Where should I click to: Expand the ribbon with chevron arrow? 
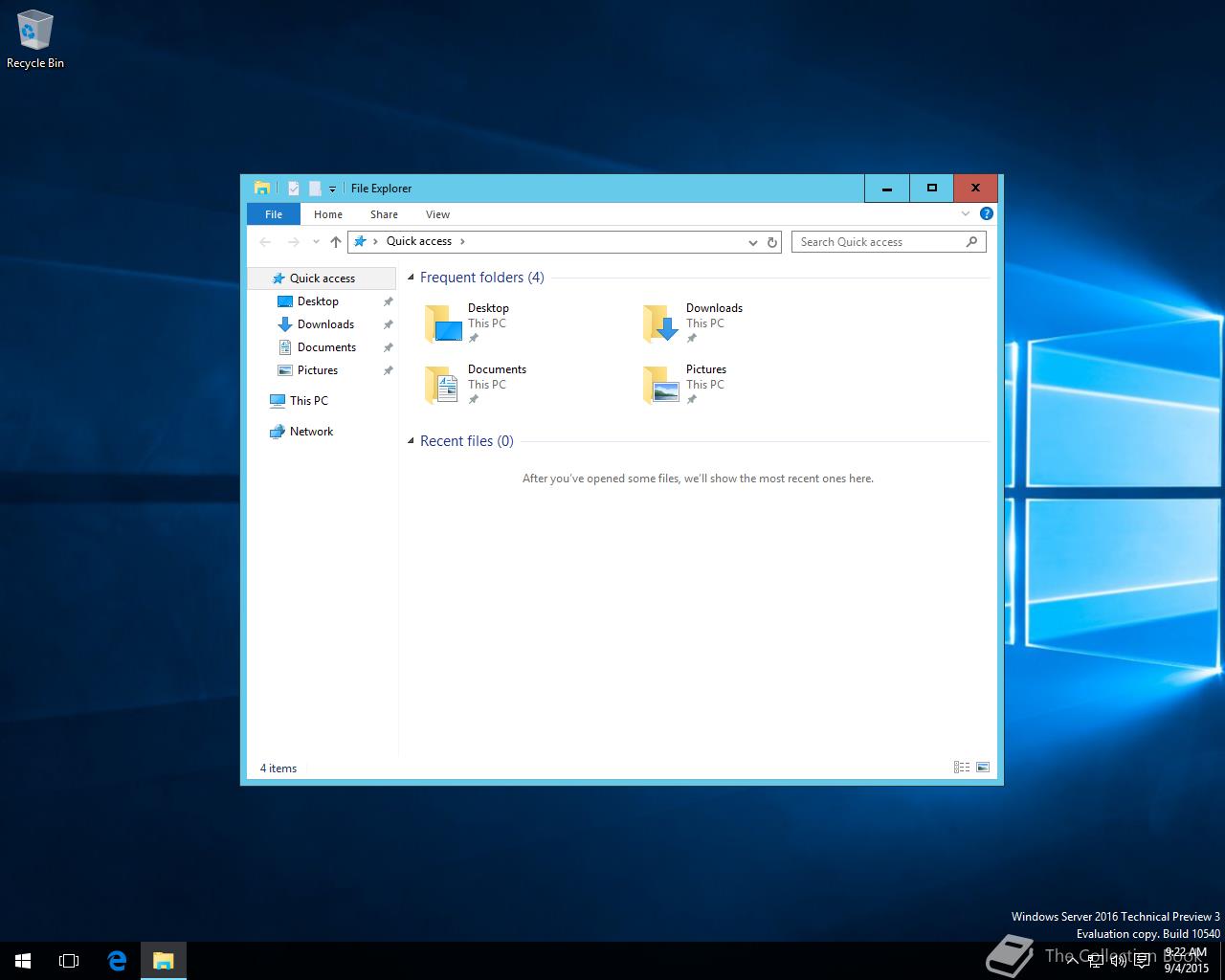click(x=966, y=213)
